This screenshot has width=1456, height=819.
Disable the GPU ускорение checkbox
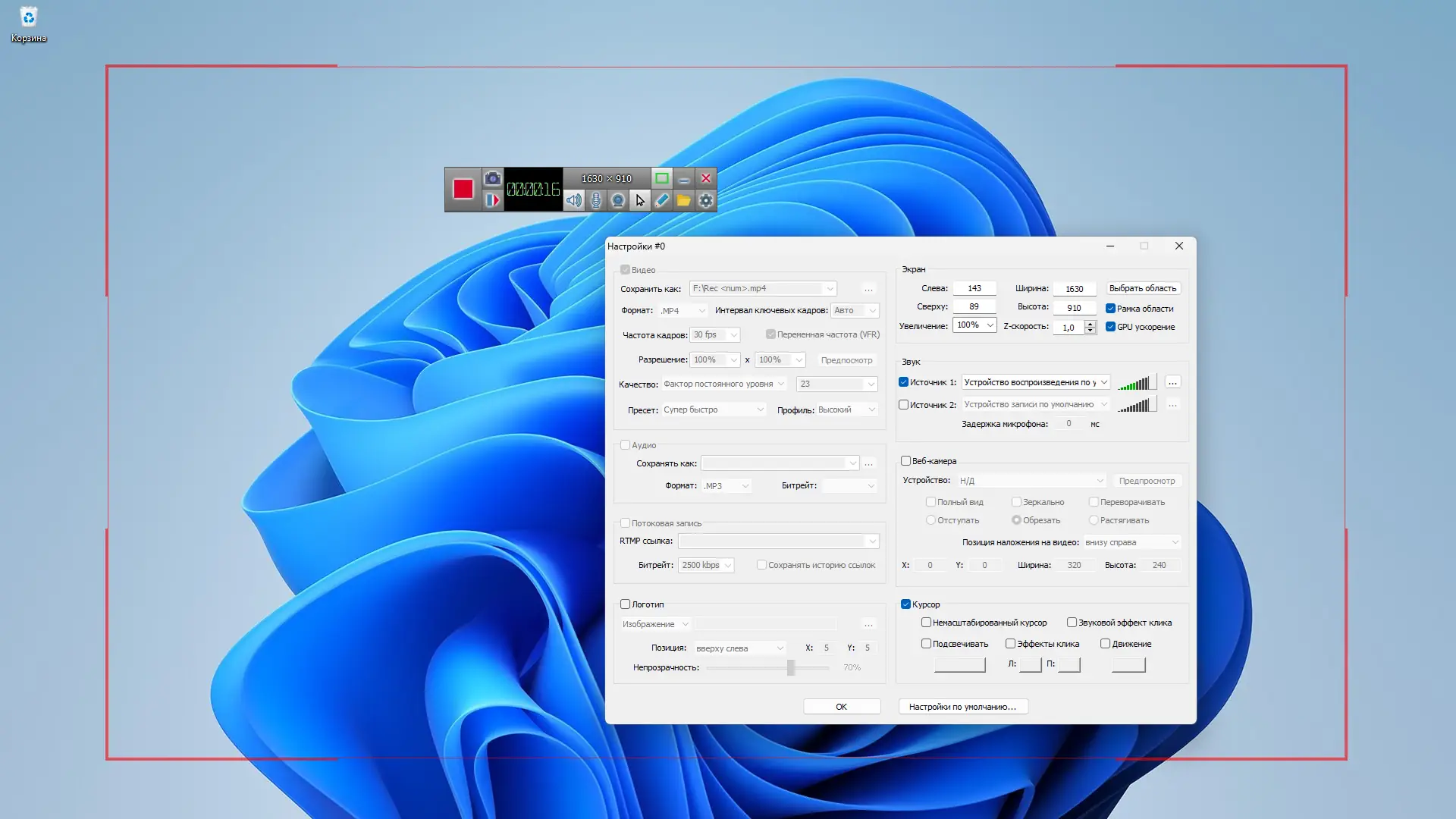pyautogui.click(x=1110, y=327)
